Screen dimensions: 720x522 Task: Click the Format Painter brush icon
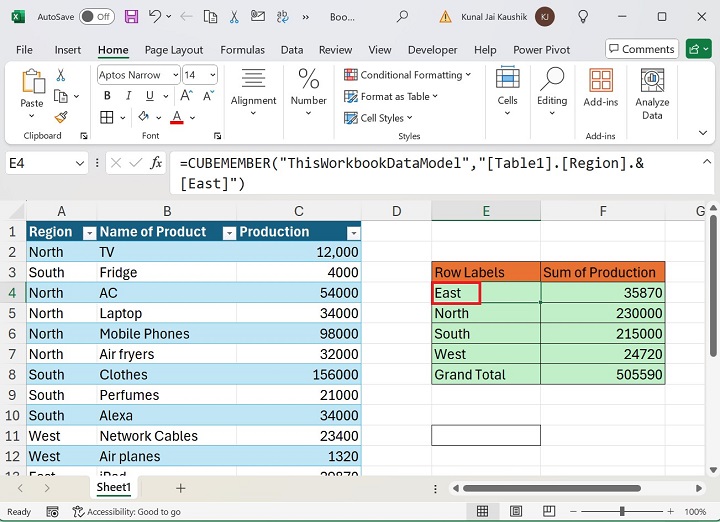60,117
